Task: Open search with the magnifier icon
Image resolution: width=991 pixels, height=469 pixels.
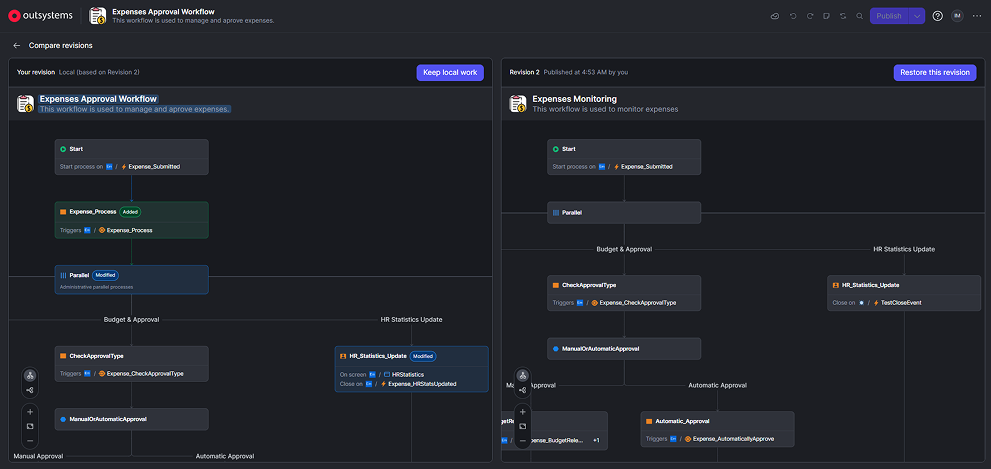Action: click(x=860, y=16)
